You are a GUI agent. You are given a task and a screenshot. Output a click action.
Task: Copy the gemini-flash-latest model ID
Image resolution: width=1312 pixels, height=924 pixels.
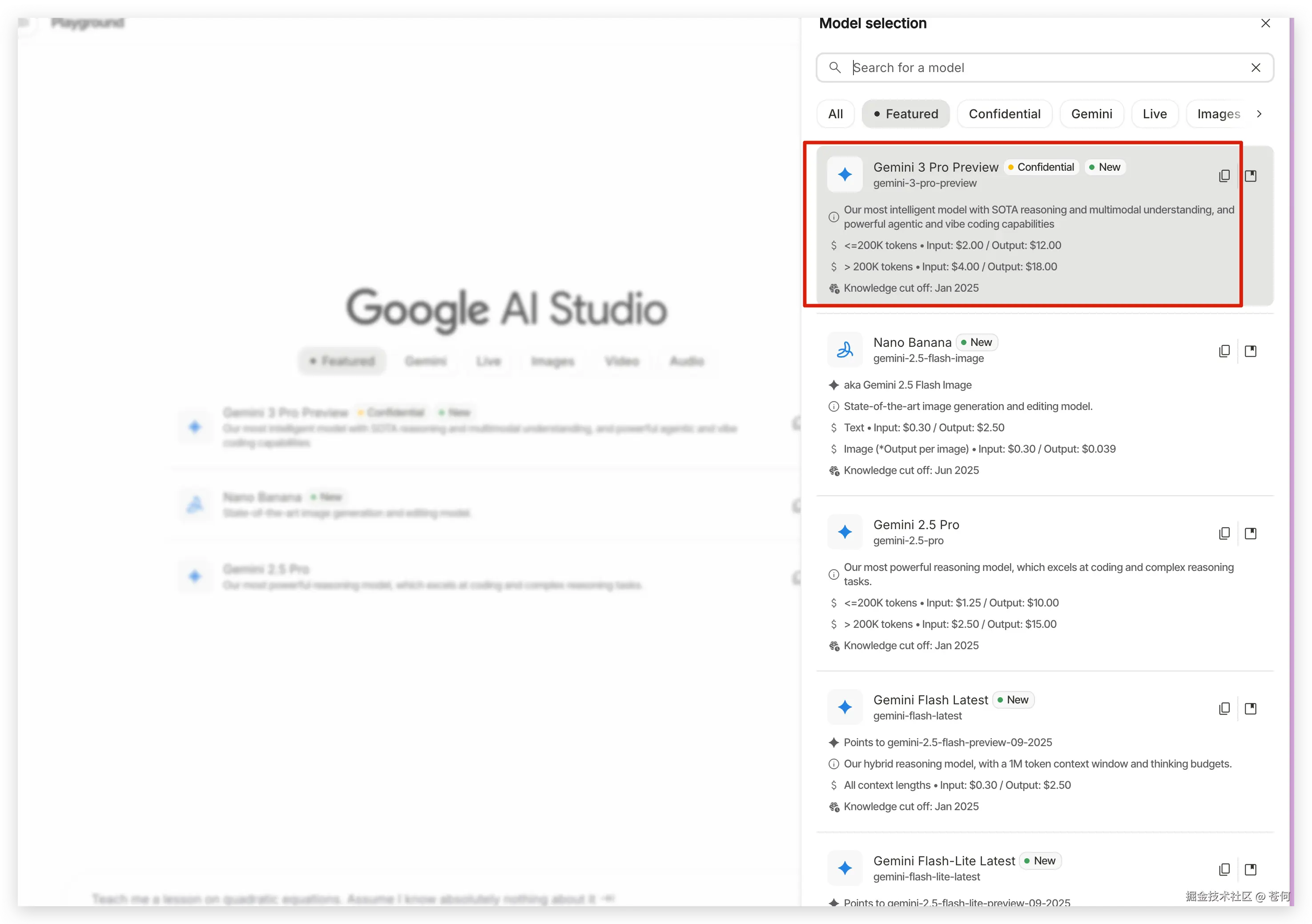pyautogui.click(x=1224, y=709)
